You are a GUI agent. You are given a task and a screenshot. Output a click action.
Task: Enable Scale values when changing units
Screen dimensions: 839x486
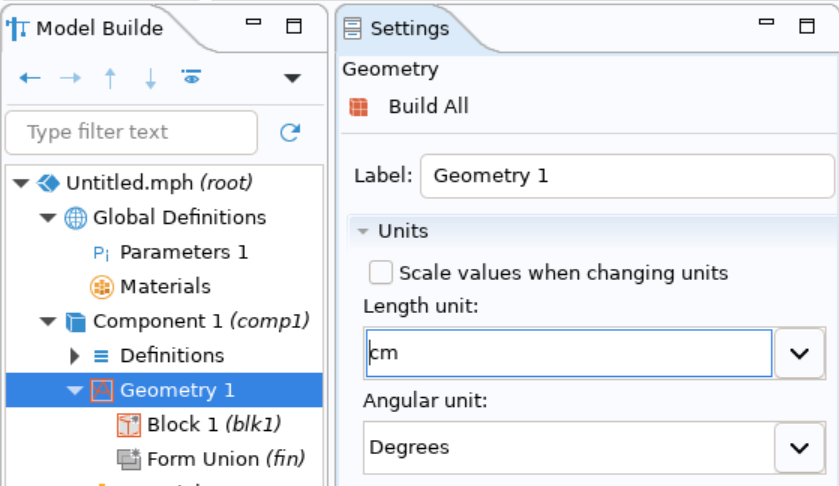pos(380,272)
